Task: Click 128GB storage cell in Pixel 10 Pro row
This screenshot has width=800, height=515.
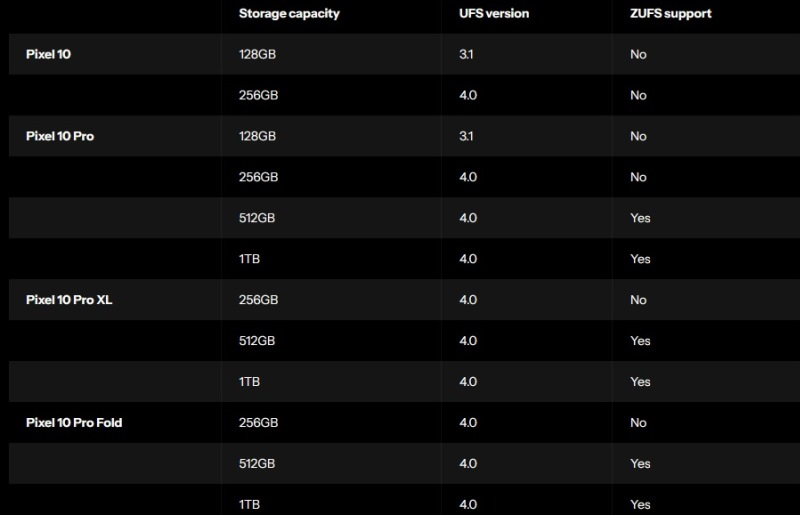Action: tap(257, 136)
